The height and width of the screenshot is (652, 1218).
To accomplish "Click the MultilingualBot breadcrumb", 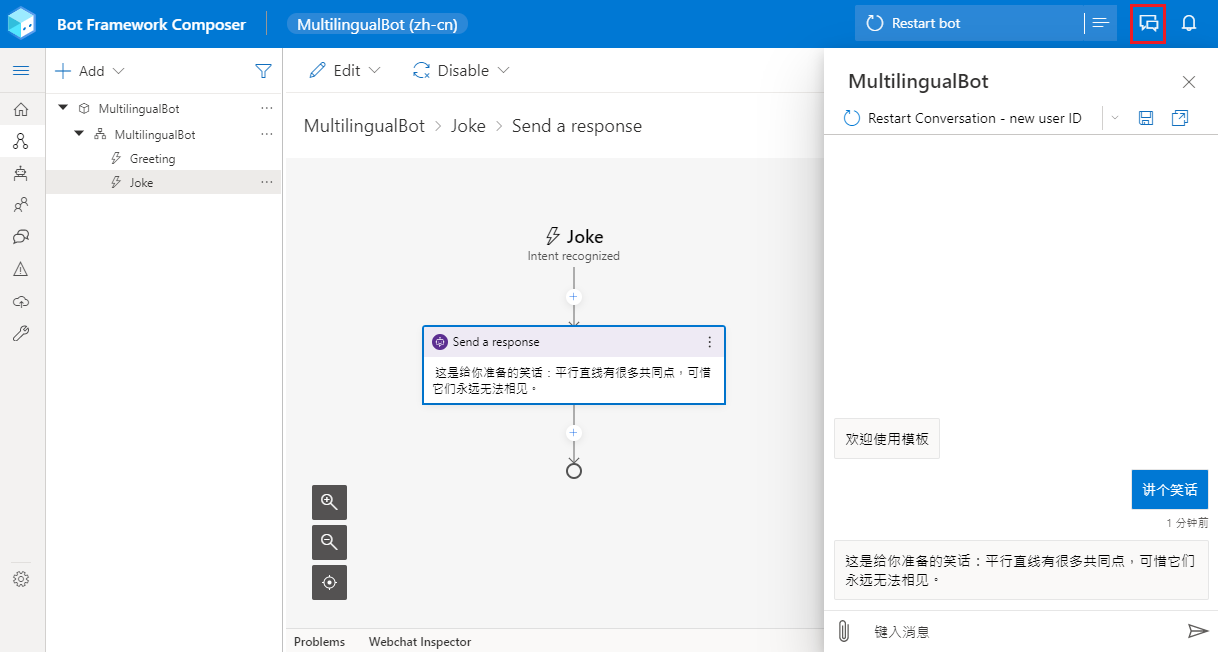I will [x=364, y=126].
